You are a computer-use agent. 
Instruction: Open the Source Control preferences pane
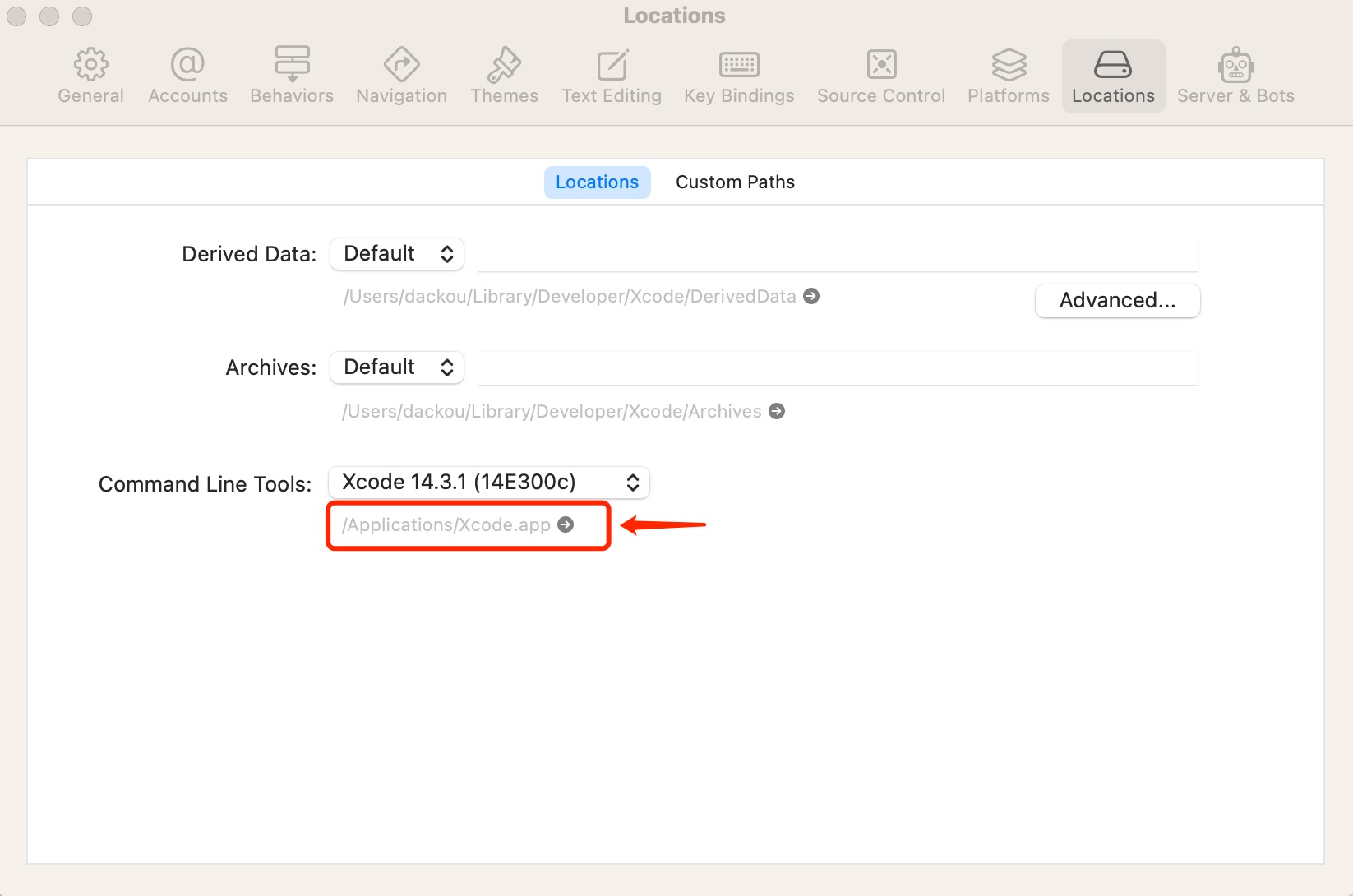click(x=881, y=76)
